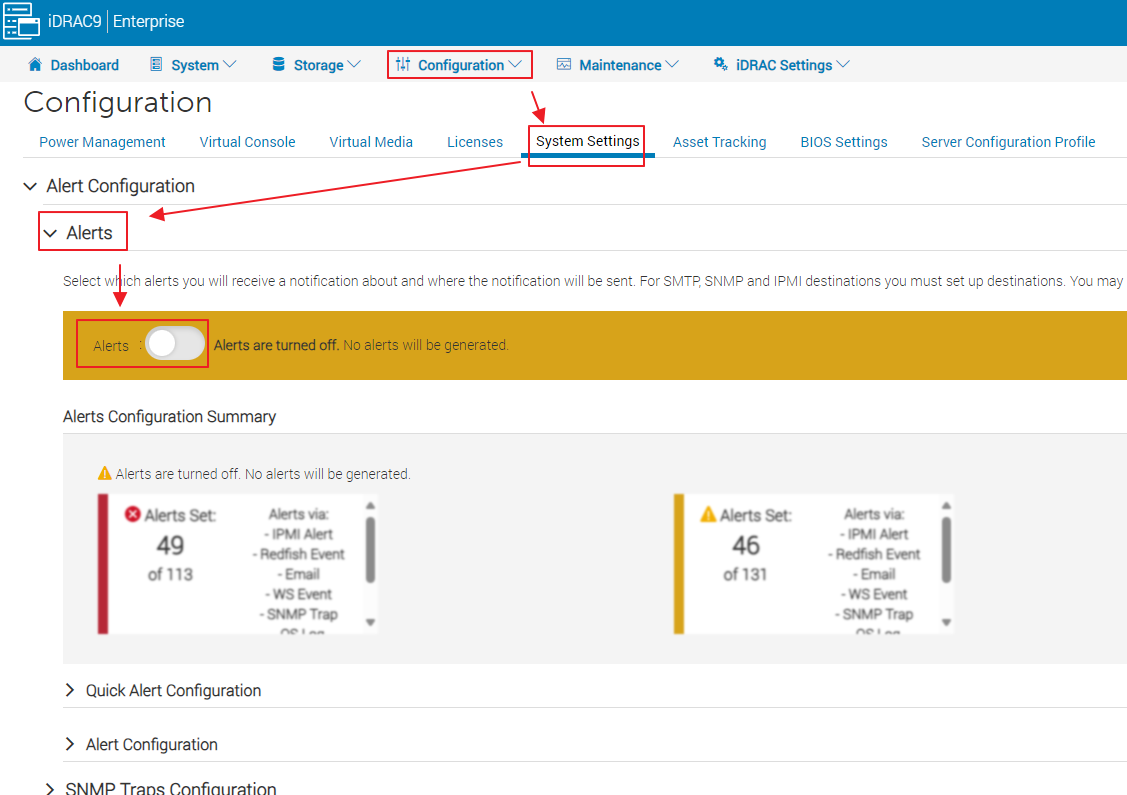This screenshot has height=795, width=1127.
Task: Open the System dropdown chevron
Action: (230, 64)
